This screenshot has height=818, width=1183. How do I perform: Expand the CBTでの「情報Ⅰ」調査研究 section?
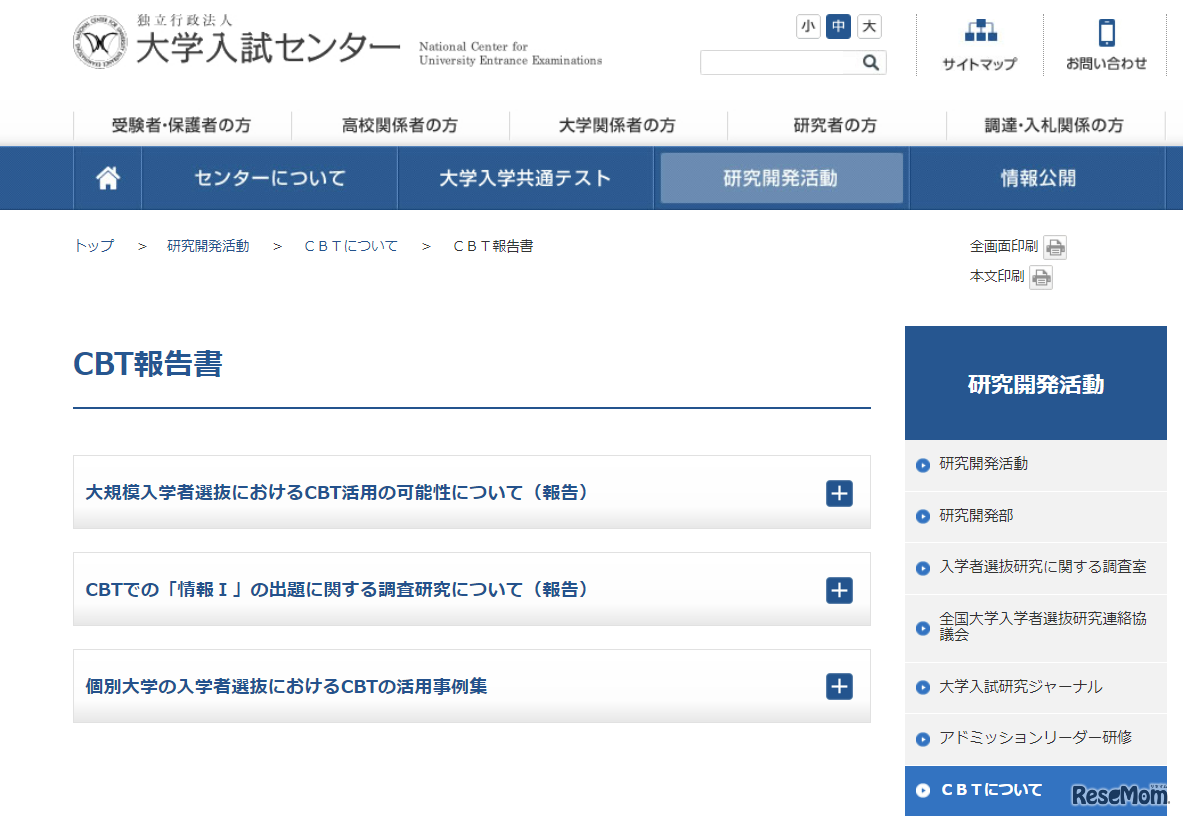838,590
